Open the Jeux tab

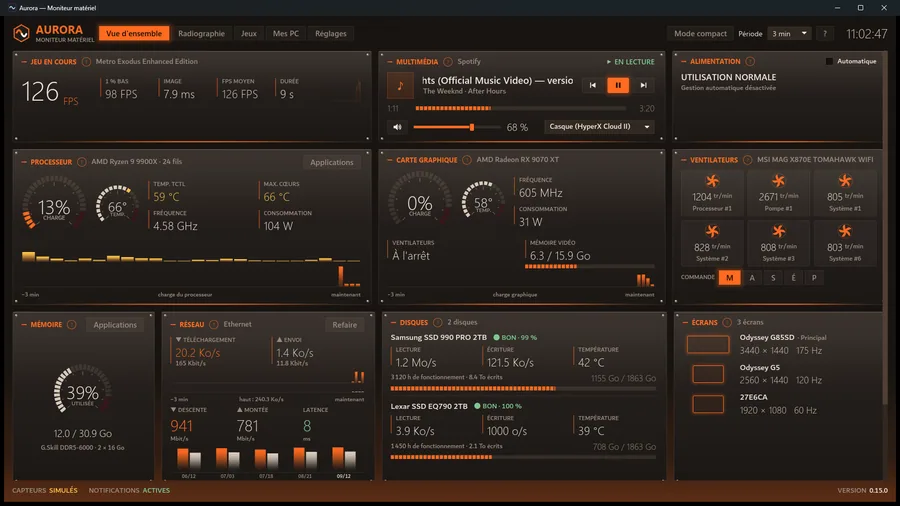249,33
